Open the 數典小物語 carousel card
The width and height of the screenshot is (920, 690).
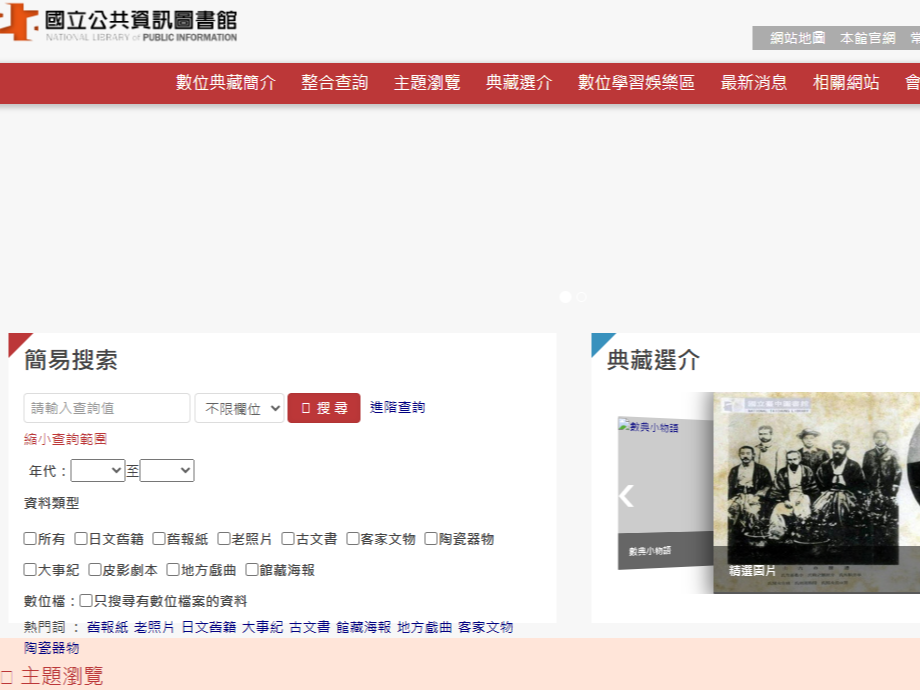pos(665,493)
